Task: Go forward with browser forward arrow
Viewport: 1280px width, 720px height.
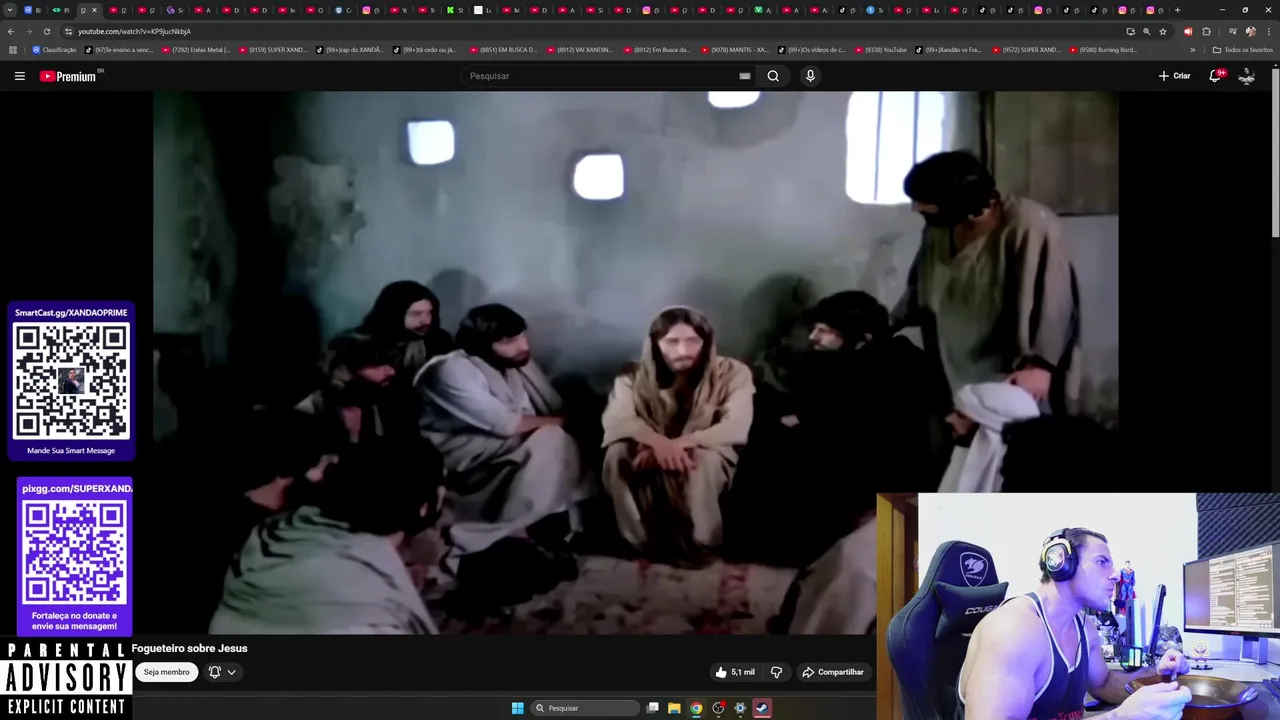Action: point(28,31)
